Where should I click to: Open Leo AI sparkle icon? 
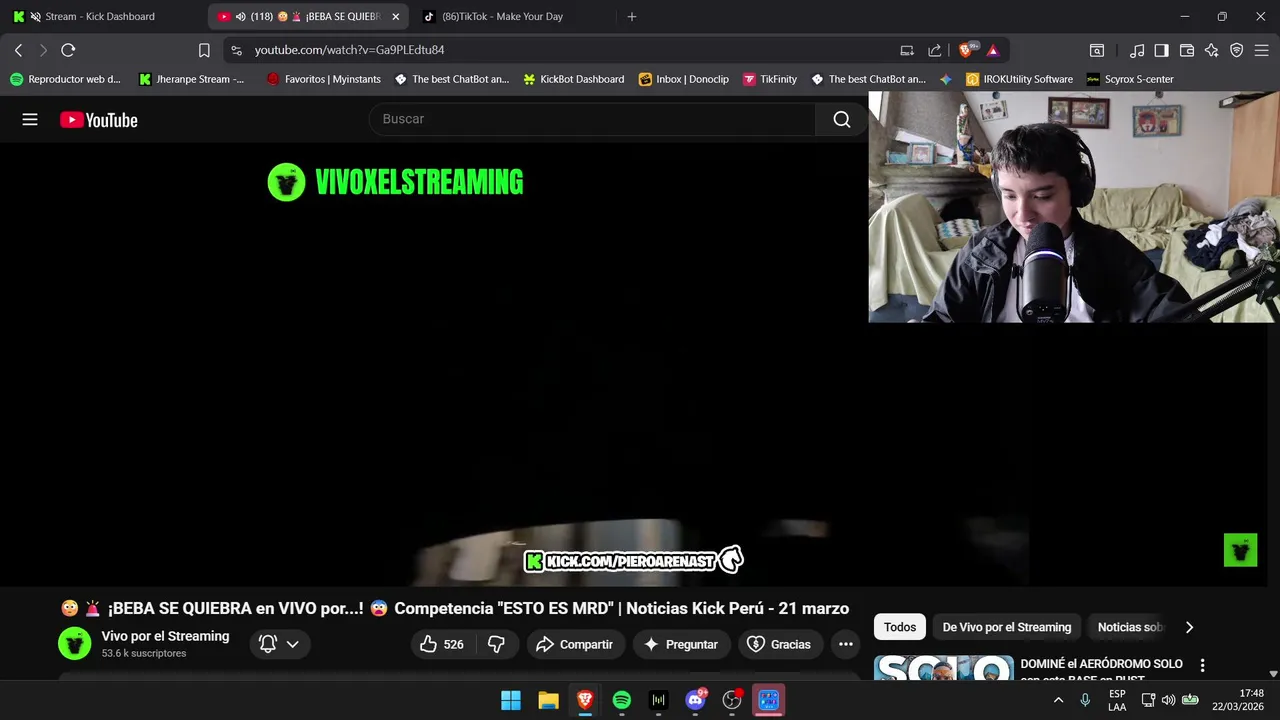(1211, 50)
